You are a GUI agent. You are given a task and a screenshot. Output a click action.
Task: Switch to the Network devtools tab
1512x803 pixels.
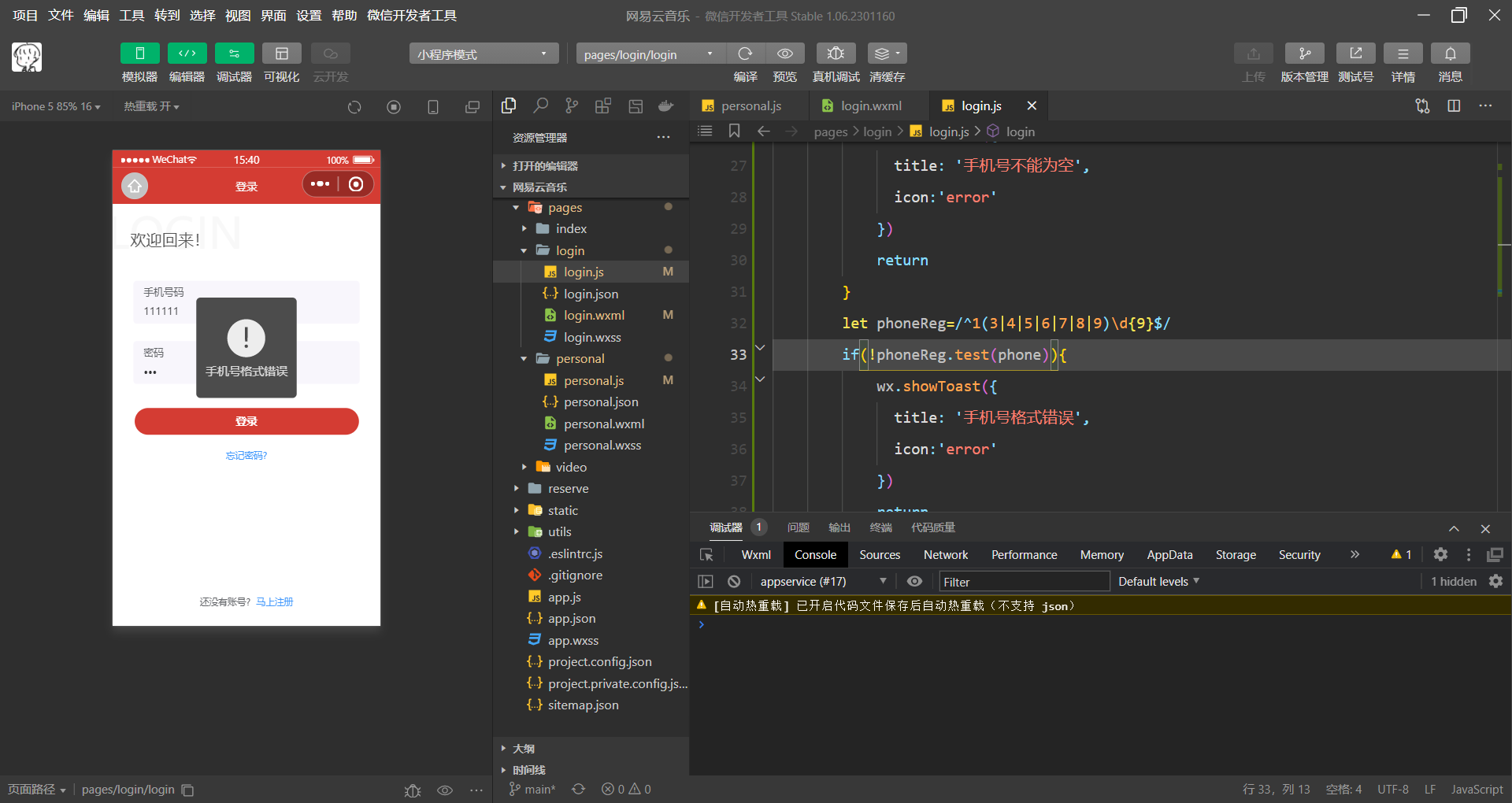pos(945,555)
